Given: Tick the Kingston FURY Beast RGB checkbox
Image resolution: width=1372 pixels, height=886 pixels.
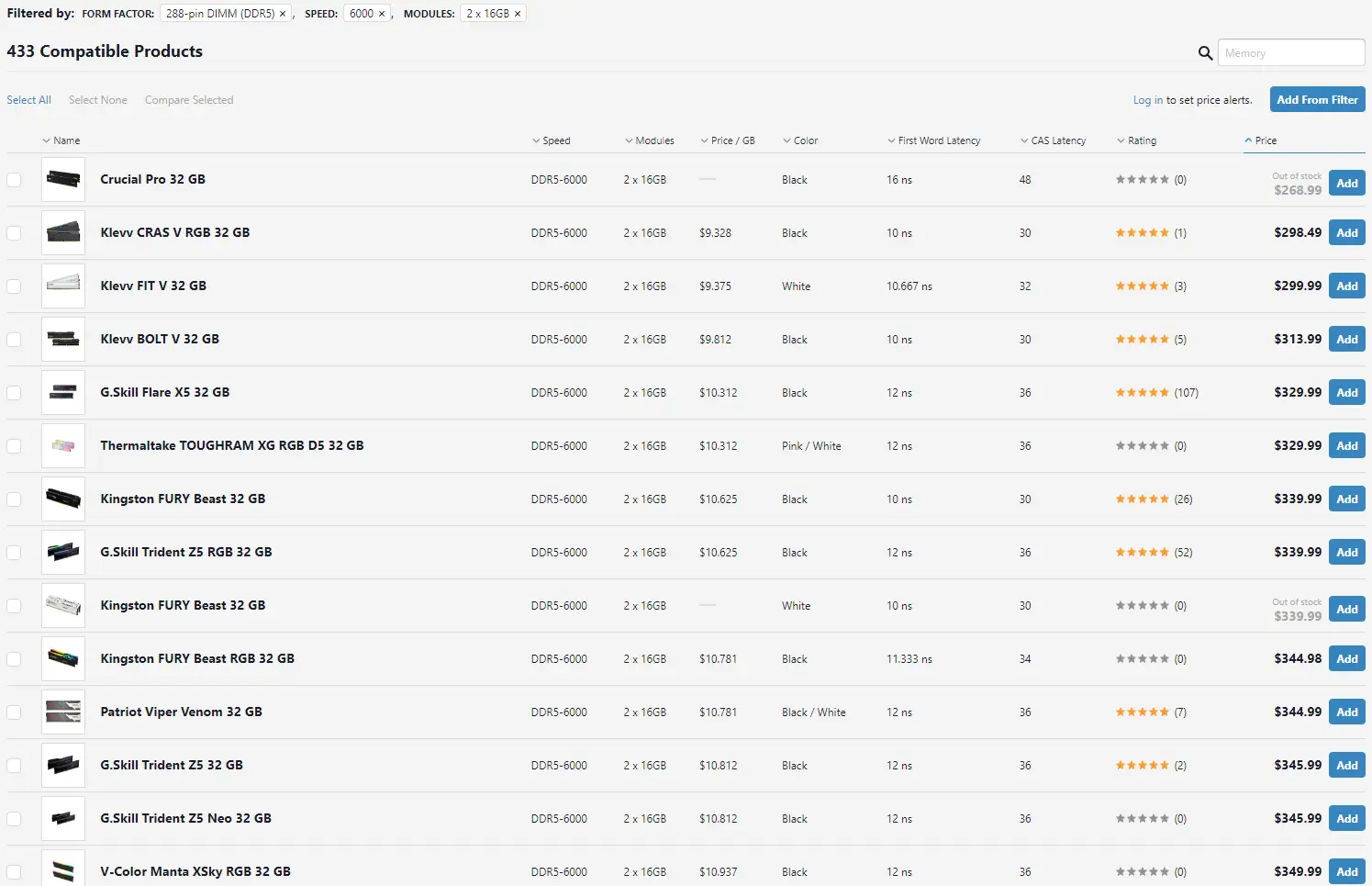Looking at the screenshot, I should pyautogui.click(x=14, y=659).
